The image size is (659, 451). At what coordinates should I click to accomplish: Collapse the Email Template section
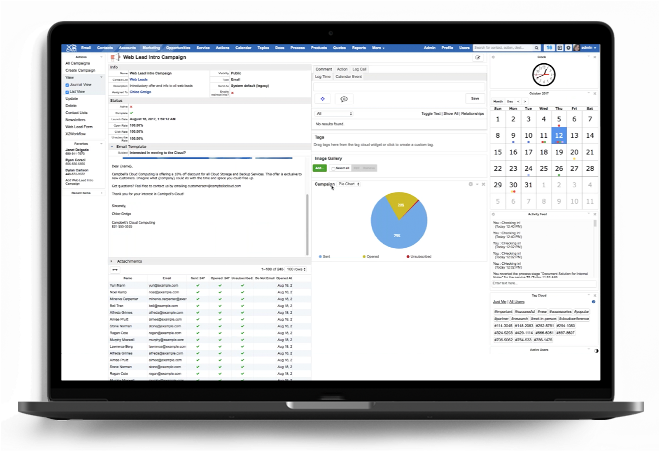point(111,146)
